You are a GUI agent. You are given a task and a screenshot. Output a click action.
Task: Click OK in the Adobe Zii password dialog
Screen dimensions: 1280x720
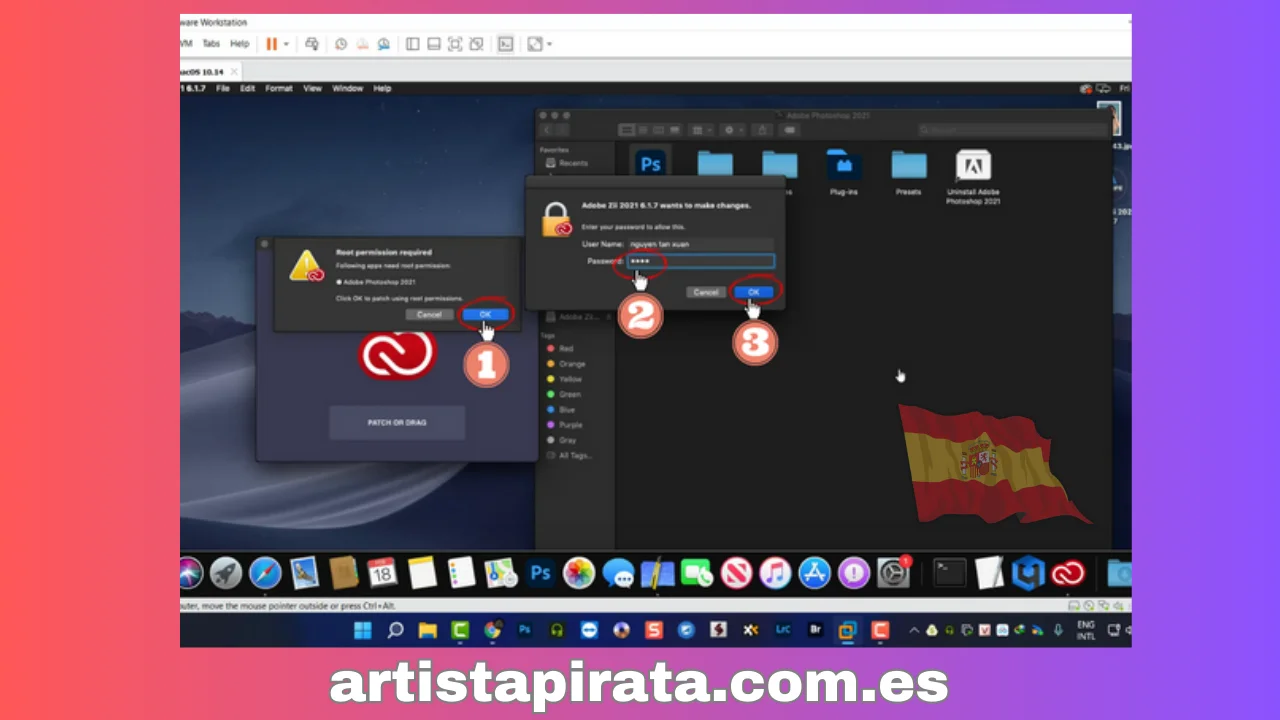pos(754,292)
